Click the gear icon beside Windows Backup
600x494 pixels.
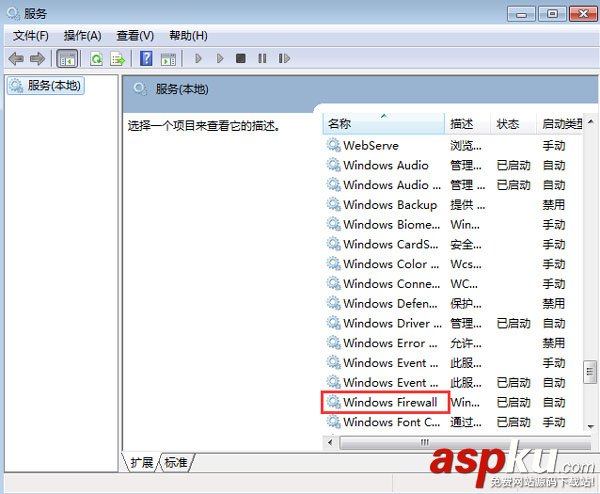tap(334, 205)
